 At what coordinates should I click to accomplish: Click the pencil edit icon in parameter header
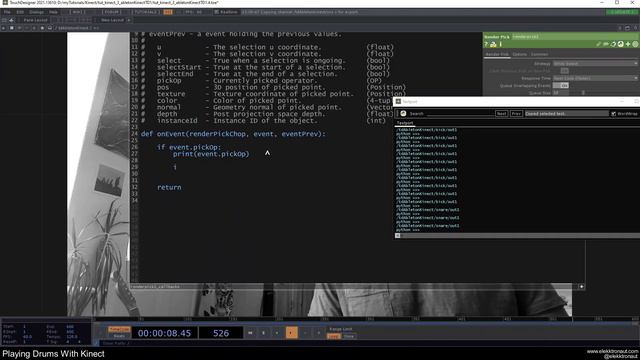click(x=598, y=44)
